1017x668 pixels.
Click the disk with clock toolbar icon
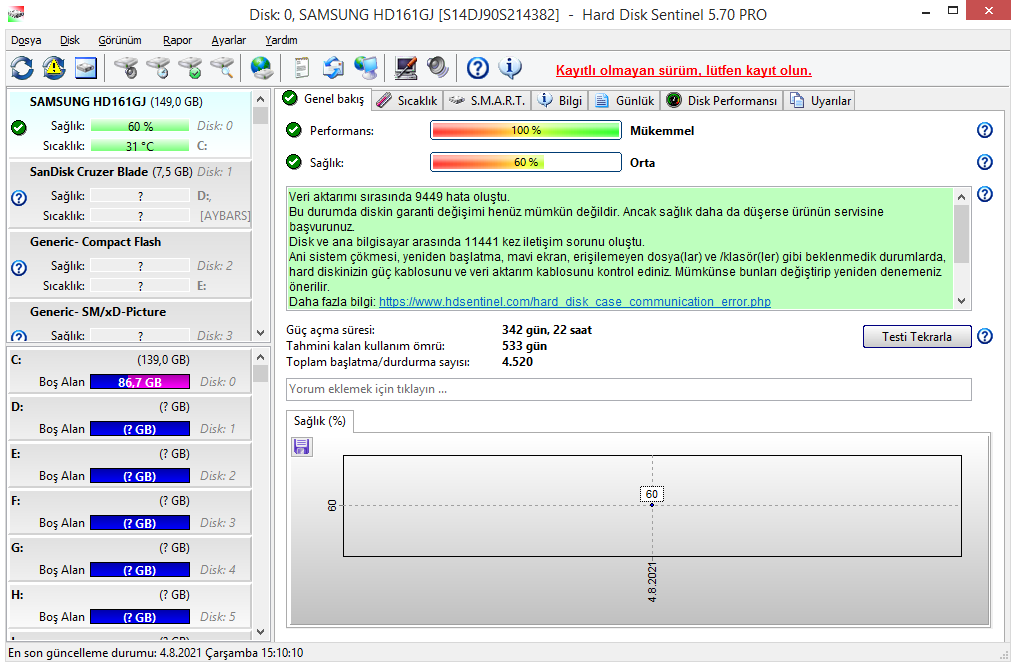tap(158, 67)
